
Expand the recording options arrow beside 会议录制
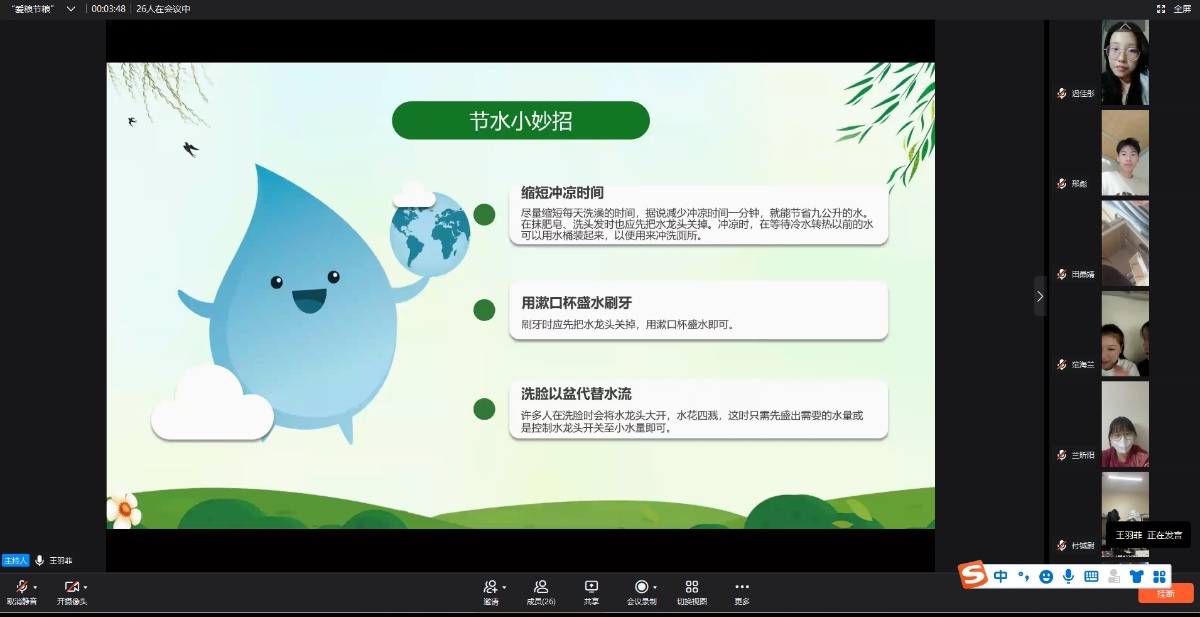655,587
